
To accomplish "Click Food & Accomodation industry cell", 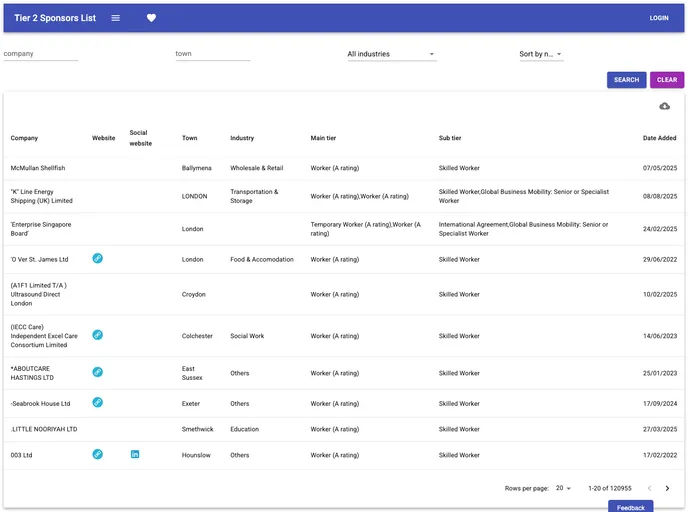I will 262,259.
